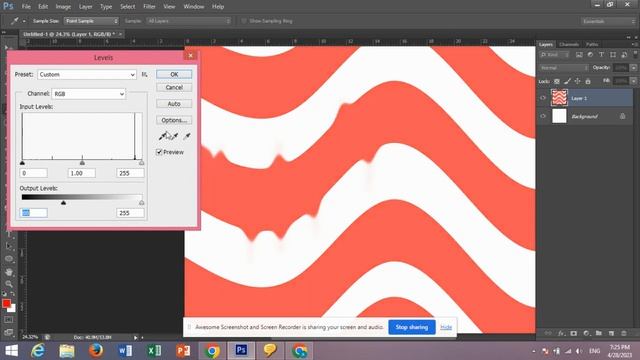Filter layers by type layers icon
Screen dimensions: 640x360
point(601,55)
